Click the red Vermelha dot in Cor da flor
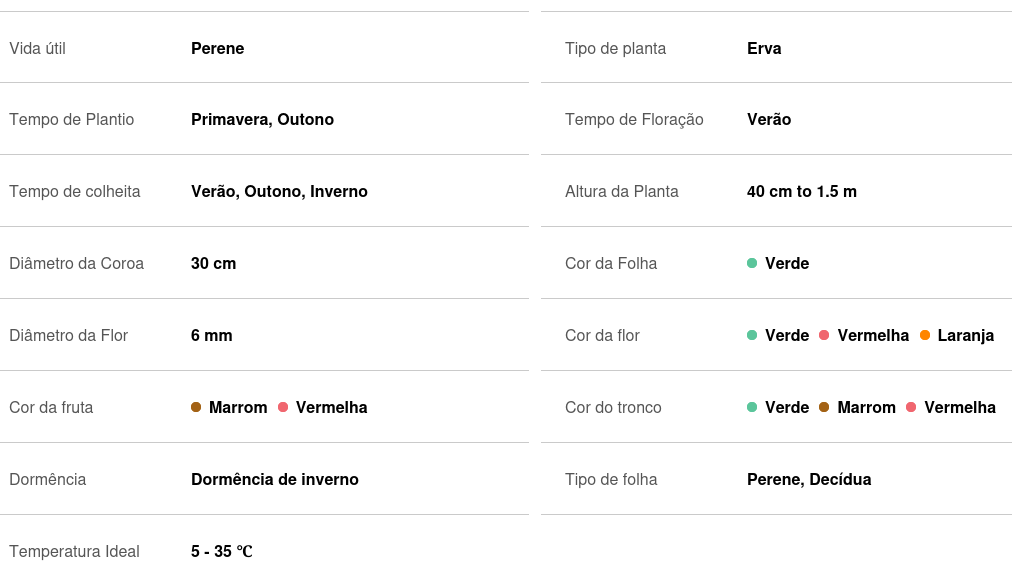The image size is (1012, 567). click(824, 335)
